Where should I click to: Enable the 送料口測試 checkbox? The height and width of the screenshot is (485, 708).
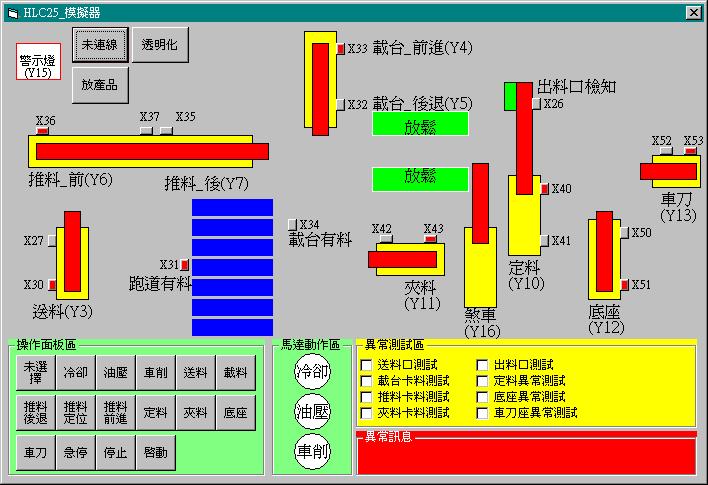click(x=367, y=365)
